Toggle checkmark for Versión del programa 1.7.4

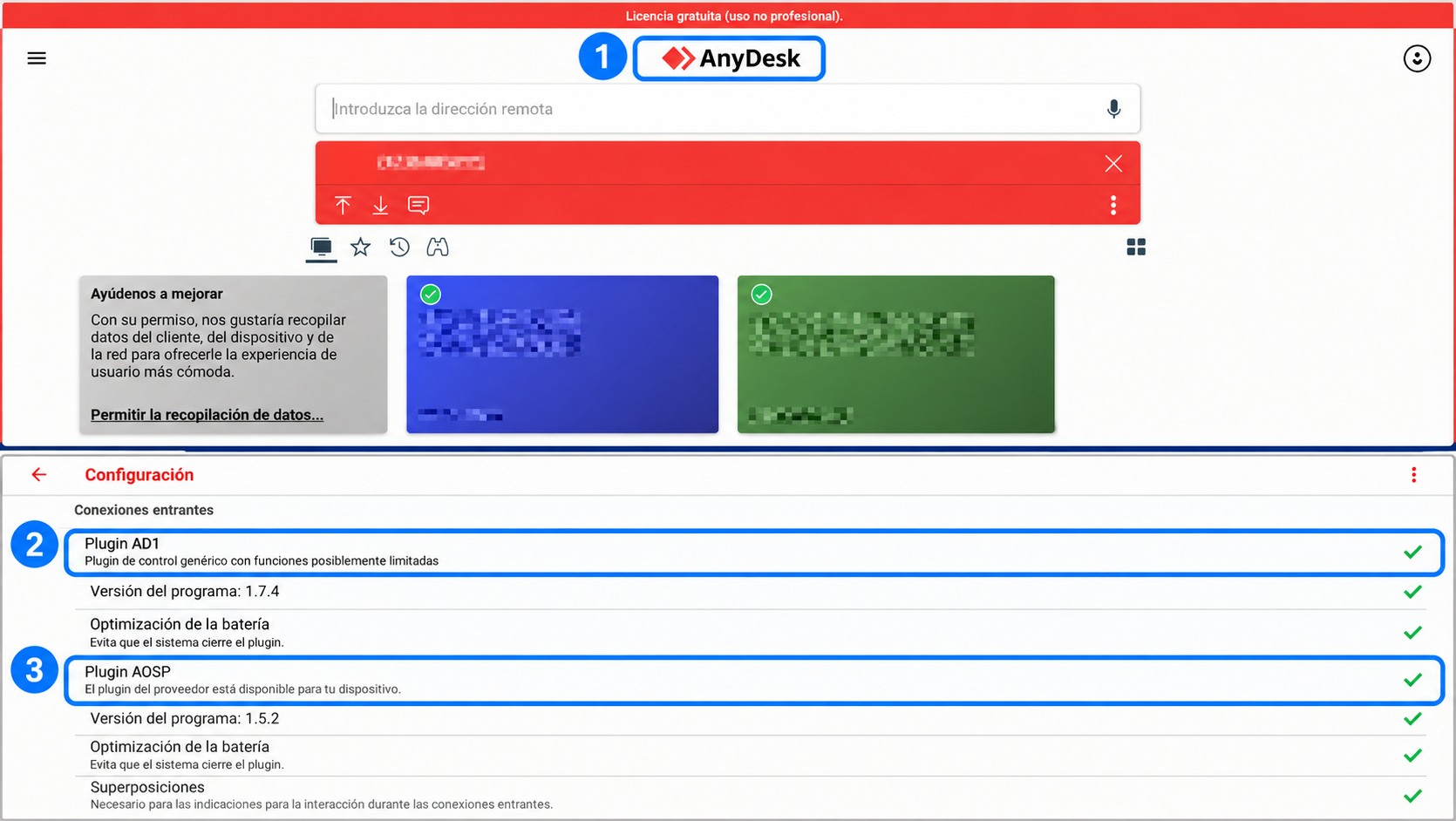tap(1412, 592)
